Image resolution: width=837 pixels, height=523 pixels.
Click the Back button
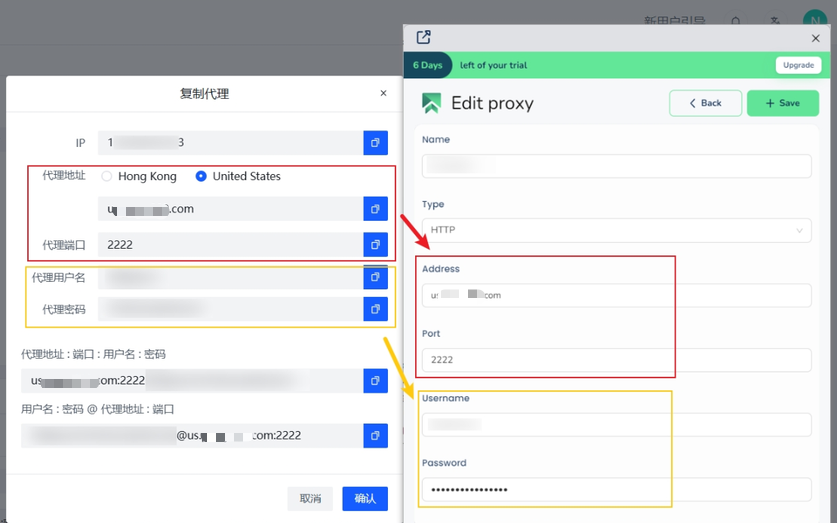click(x=705, y=103)
